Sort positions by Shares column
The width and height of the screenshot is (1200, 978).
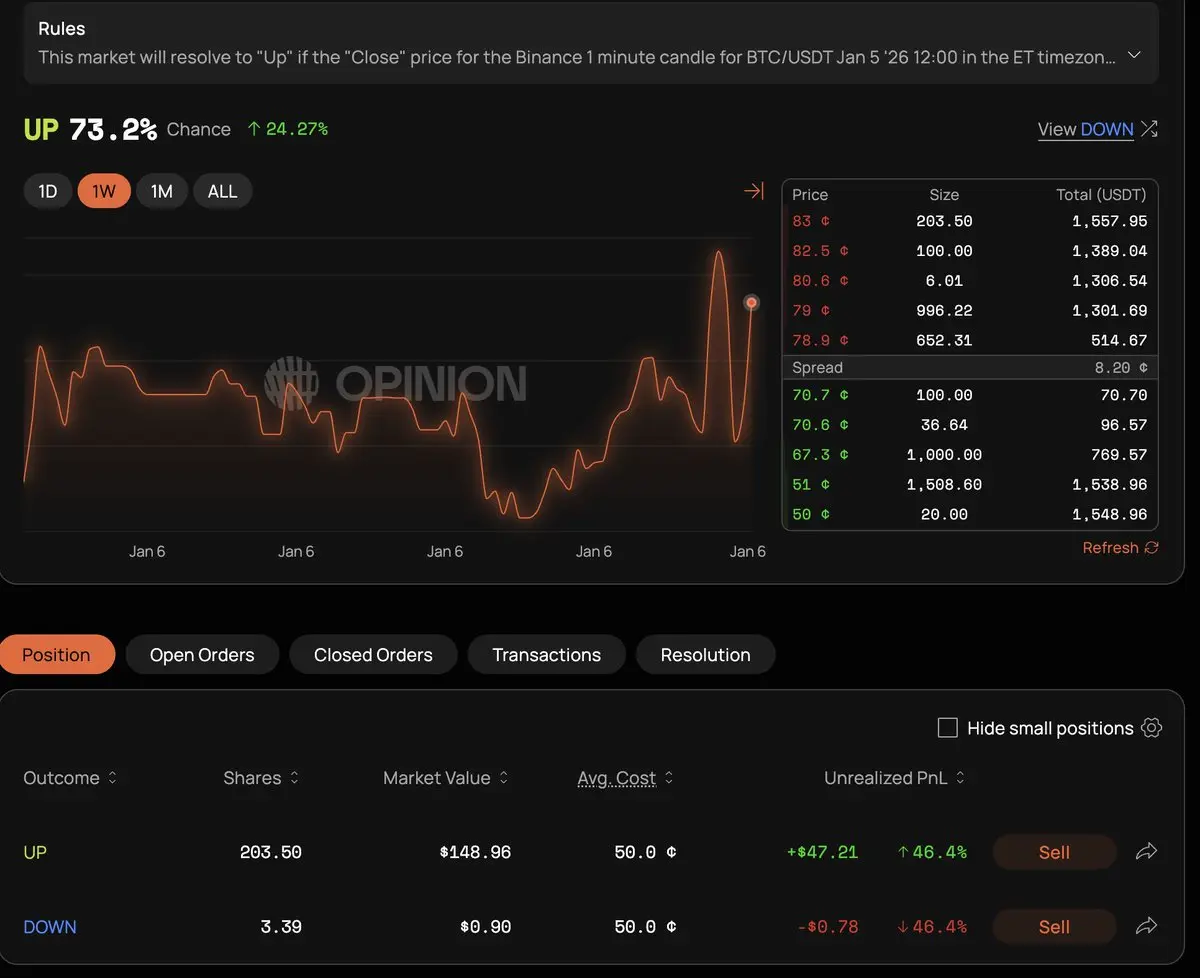click(x=261, y=778)
